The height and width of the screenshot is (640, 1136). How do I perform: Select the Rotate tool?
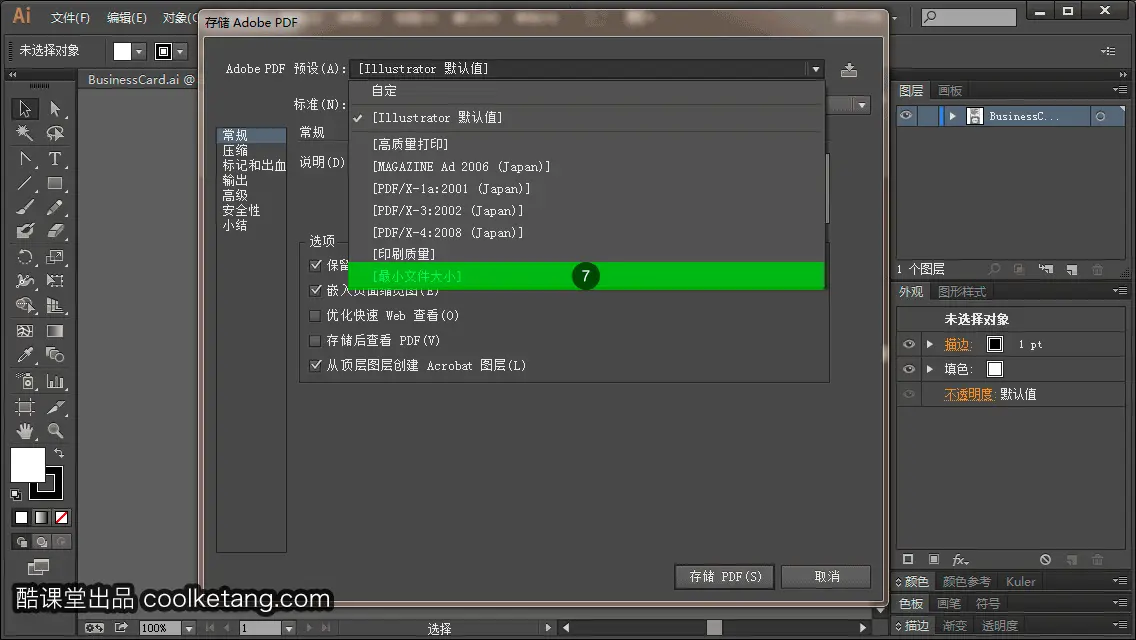tap(25, 257)
